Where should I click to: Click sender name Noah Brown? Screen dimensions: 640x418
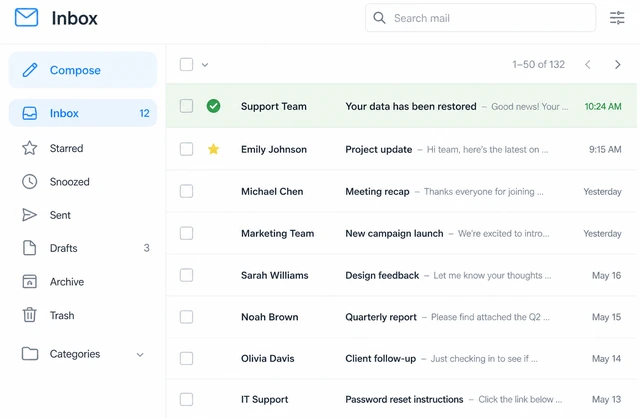(269, 317)
